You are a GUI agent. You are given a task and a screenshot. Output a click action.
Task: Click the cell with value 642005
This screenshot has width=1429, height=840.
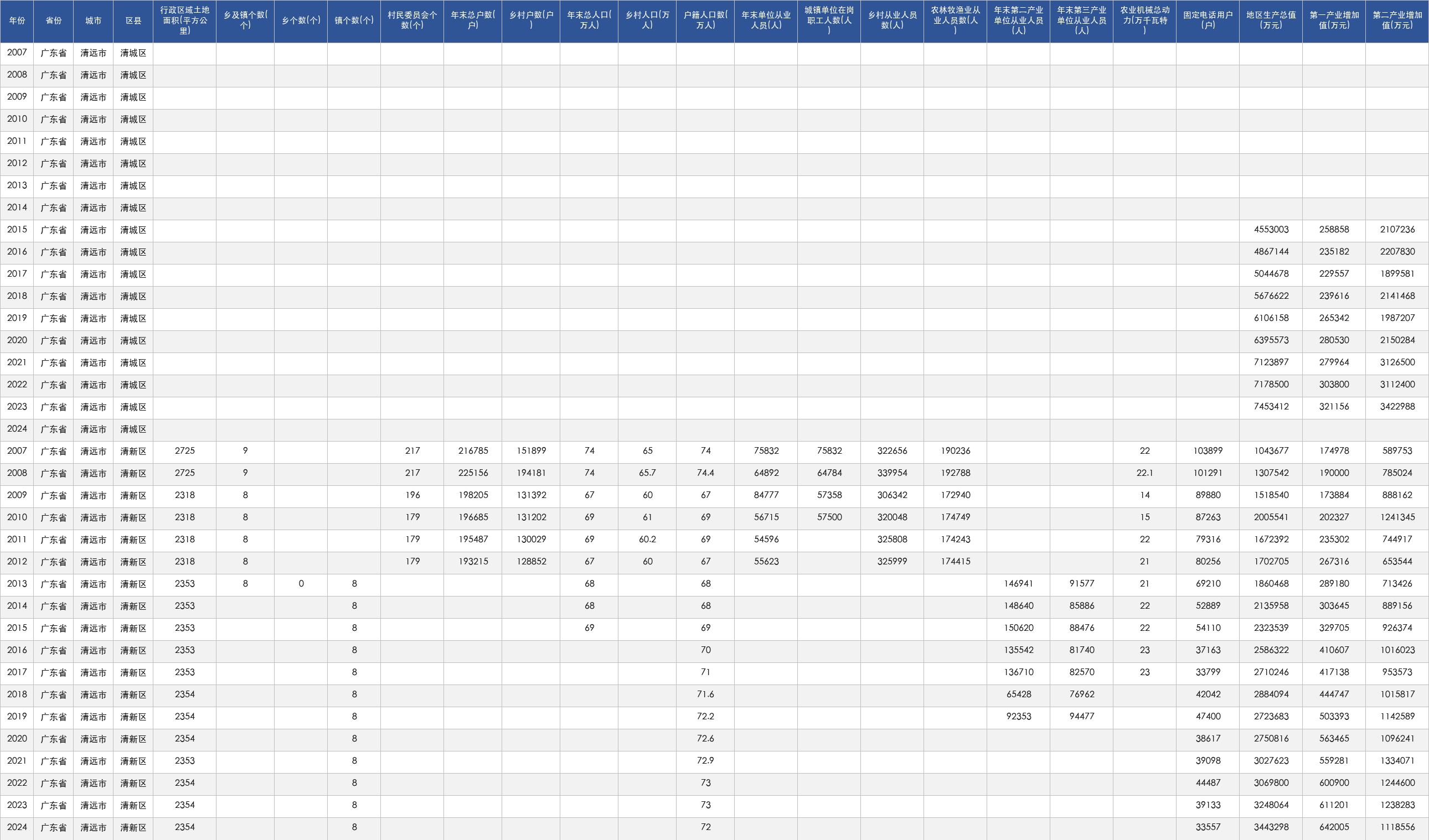(1334, 827)
